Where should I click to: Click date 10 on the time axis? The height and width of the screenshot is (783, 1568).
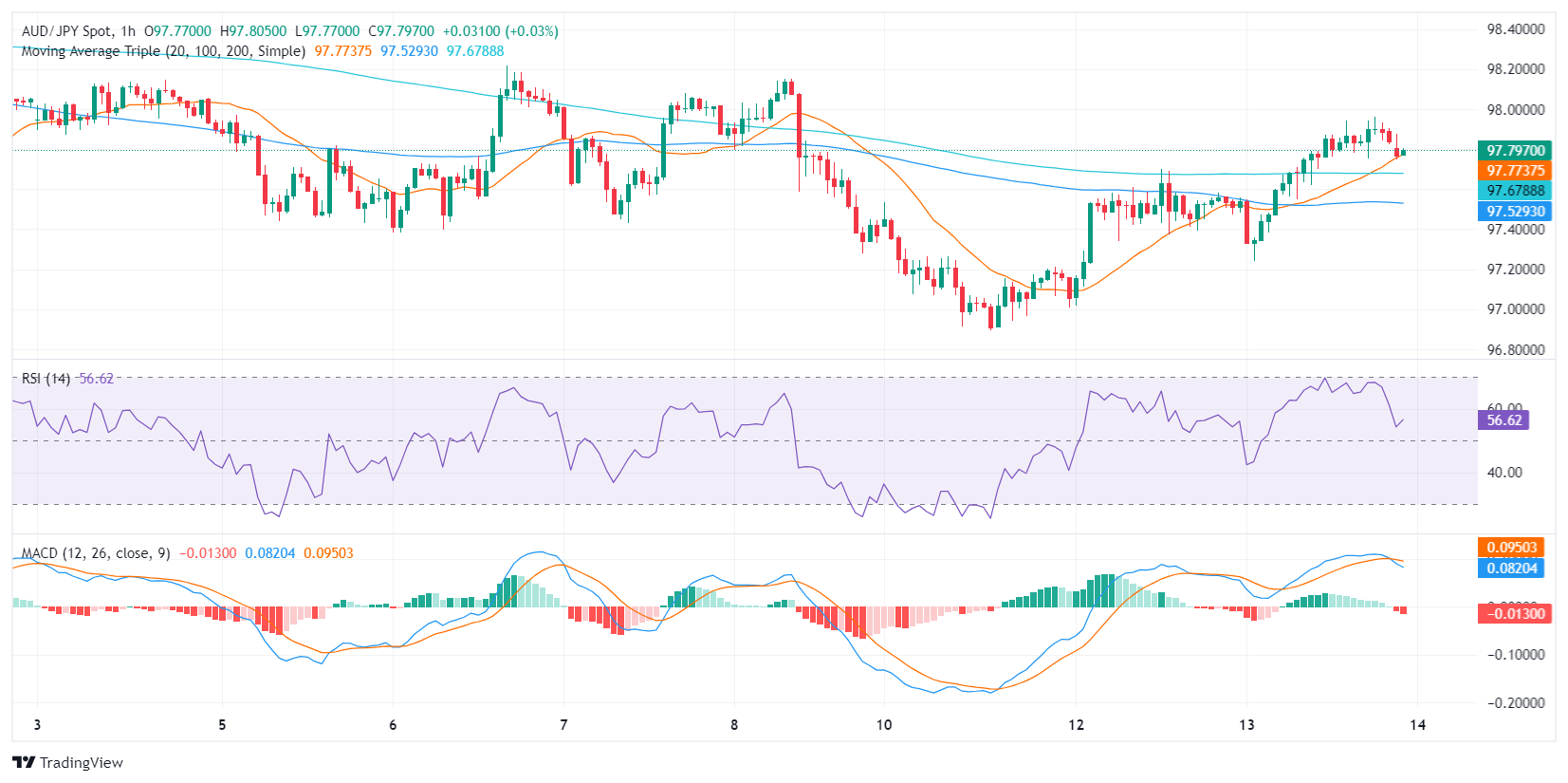(884, 725)
